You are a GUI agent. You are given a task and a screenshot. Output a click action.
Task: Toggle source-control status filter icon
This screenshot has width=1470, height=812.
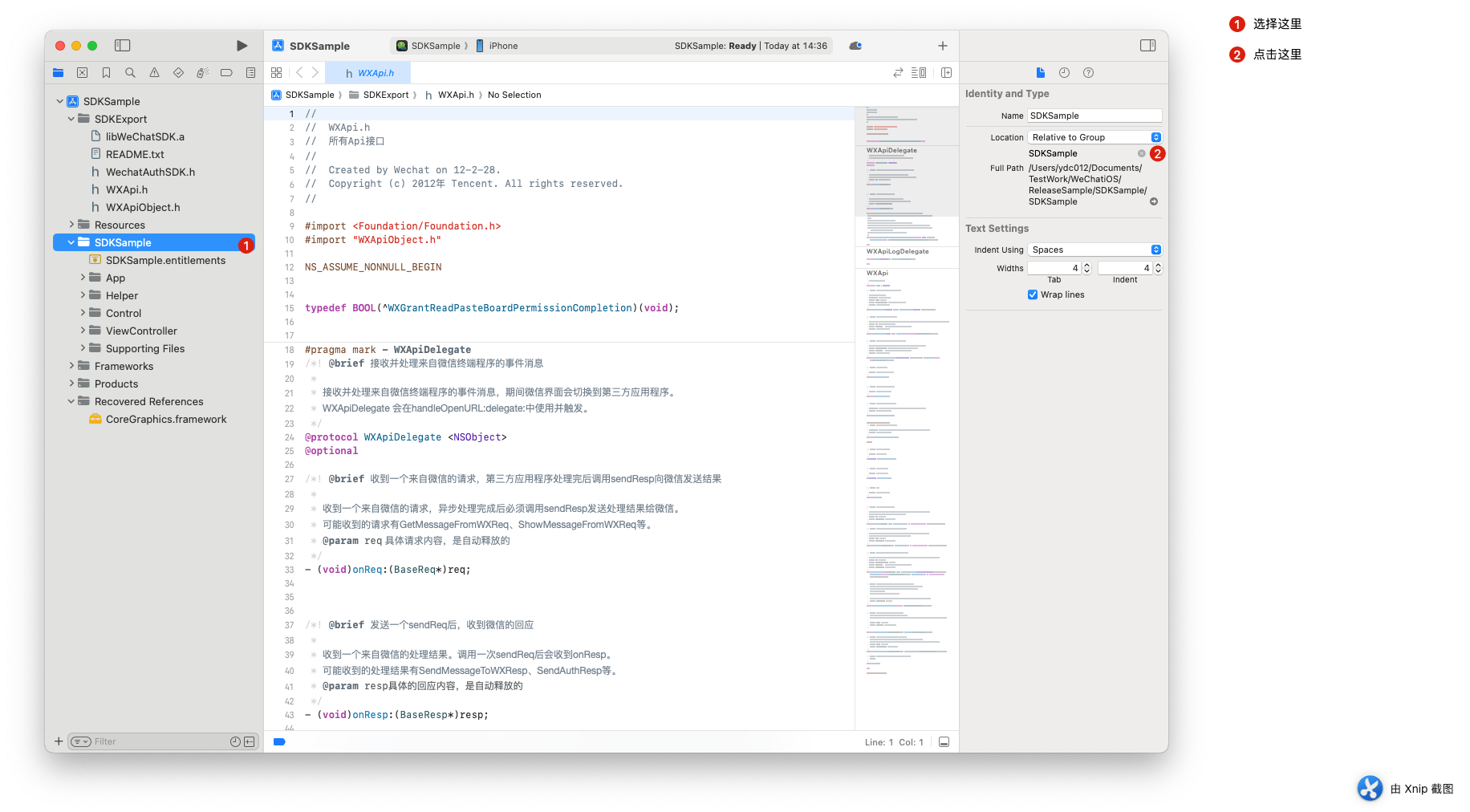[x=250, y=741]
